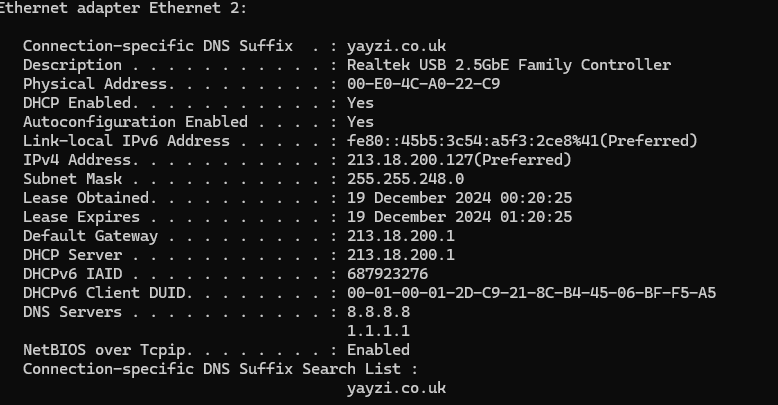Click the Default Gateway address 213.18.200.1
This screenshot has width=778, height=405.
coord(400,236)
